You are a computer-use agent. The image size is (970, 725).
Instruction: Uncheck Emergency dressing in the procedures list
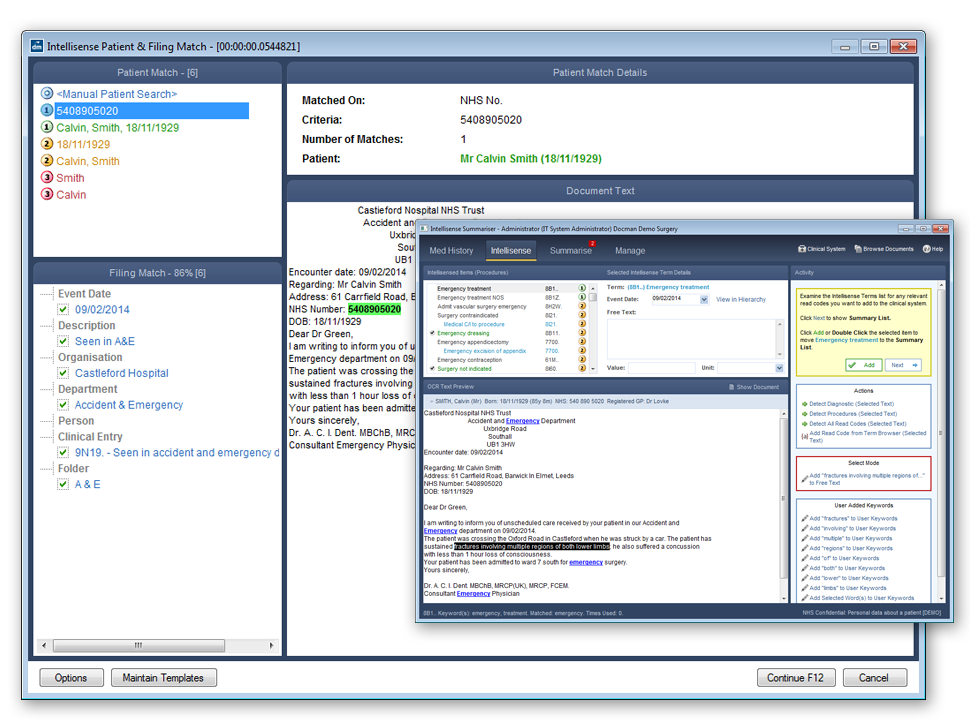pyautogui.click(x=432, y=333)
